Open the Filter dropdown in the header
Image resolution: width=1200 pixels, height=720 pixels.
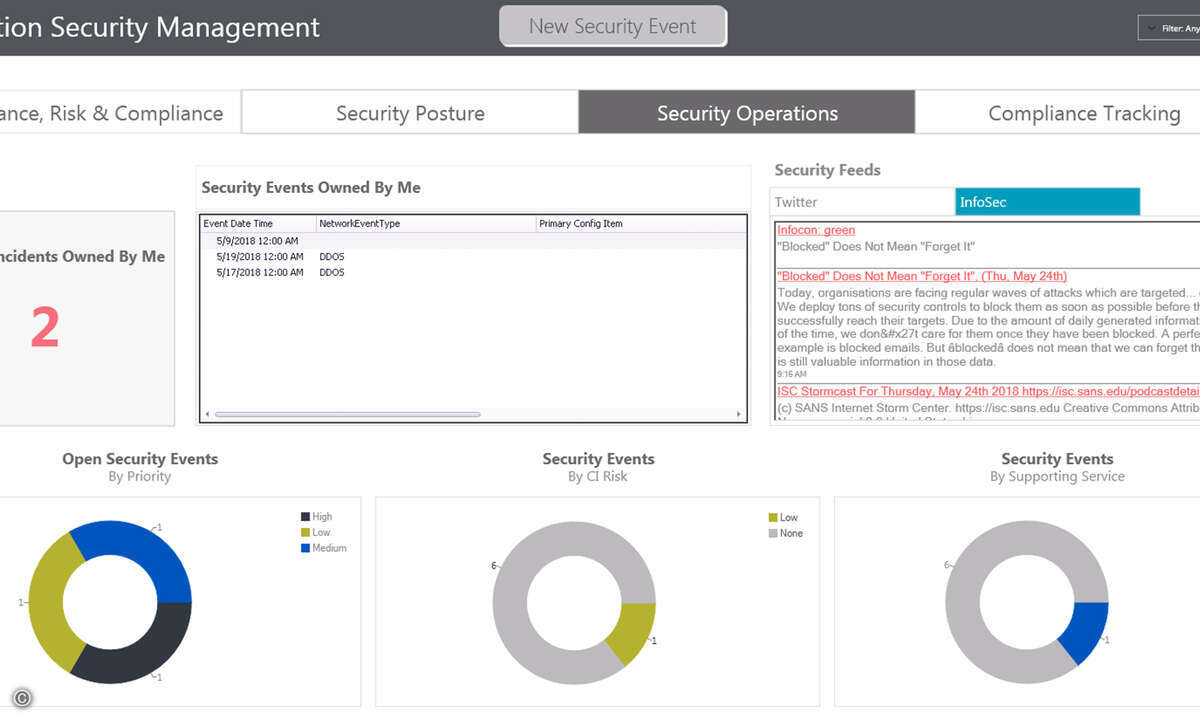pyautogui.click(x=1170, y=28)
